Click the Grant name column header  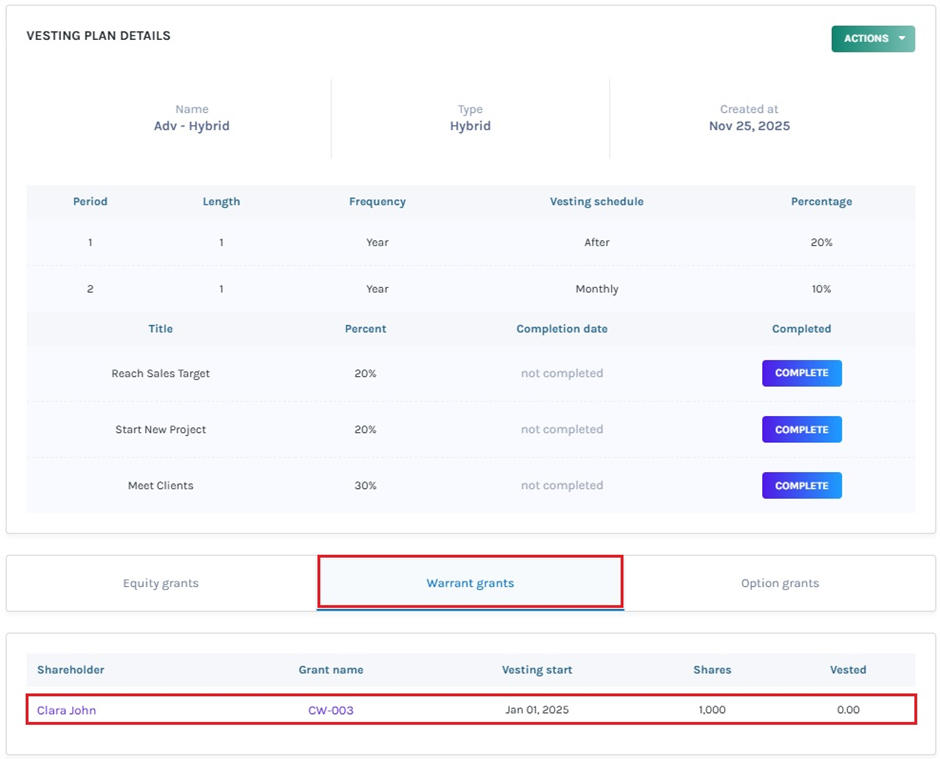331,670
